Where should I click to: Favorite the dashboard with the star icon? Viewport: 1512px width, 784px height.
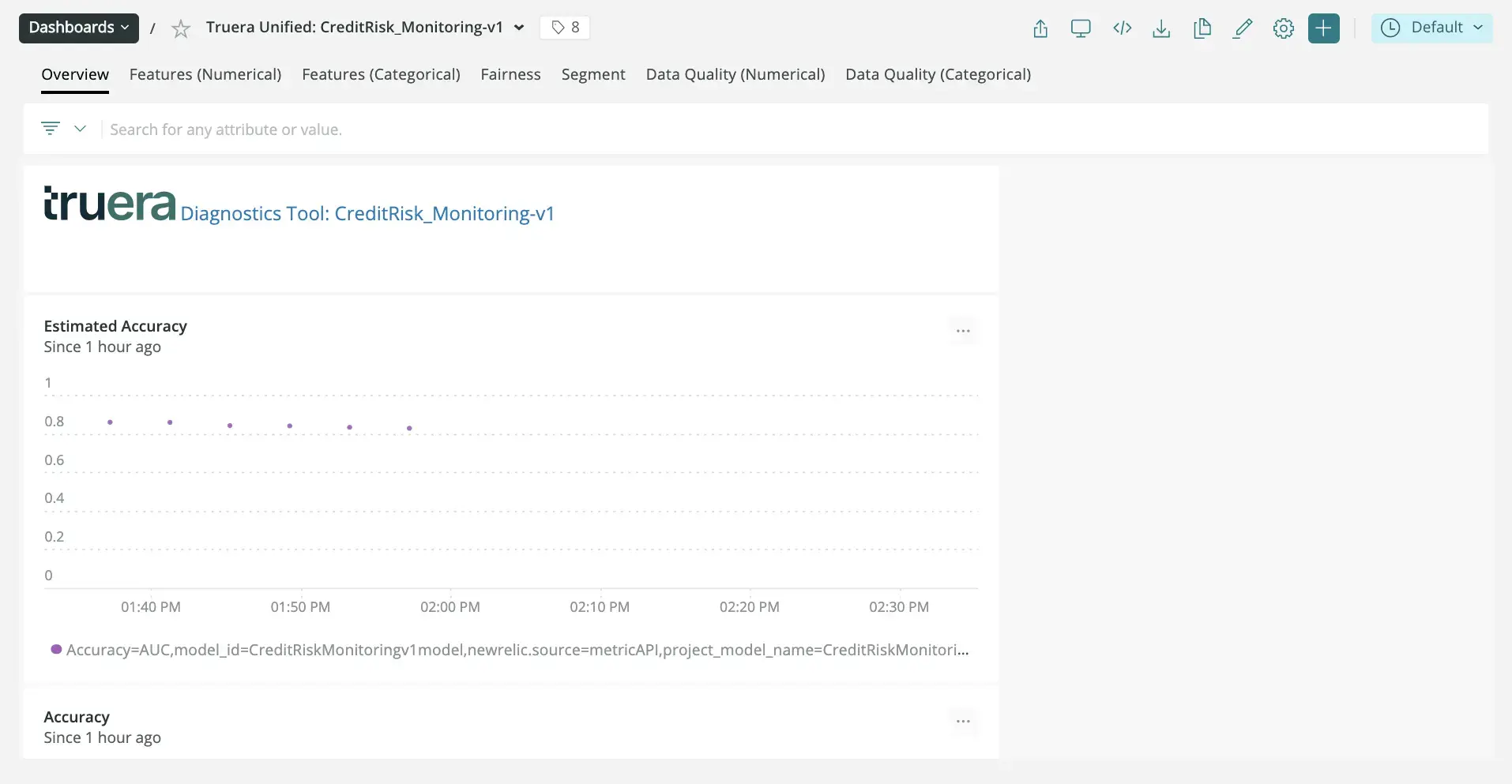(x=181, y=29)
